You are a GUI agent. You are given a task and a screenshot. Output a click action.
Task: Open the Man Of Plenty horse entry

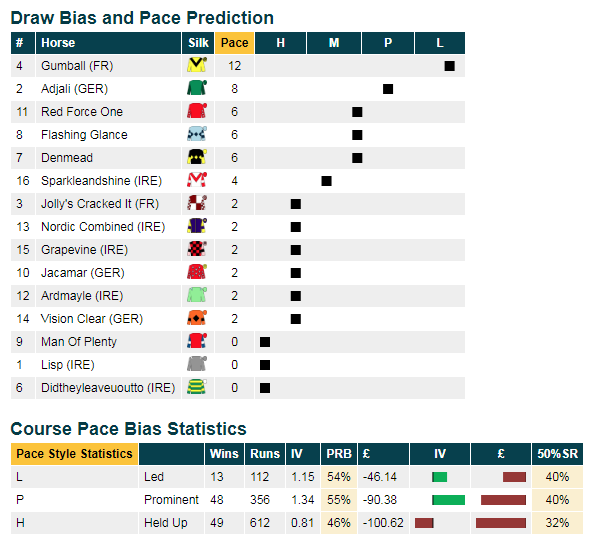79,342
